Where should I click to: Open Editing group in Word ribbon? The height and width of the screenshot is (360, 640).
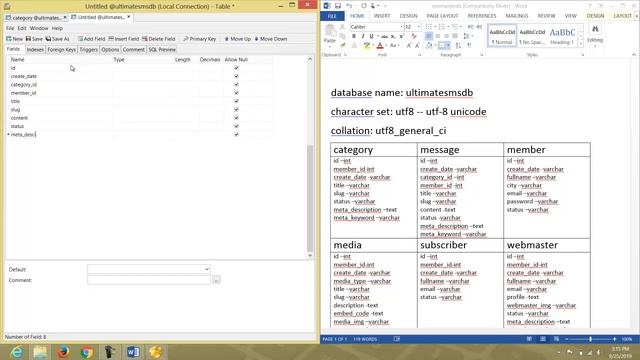tap(595, 34)
